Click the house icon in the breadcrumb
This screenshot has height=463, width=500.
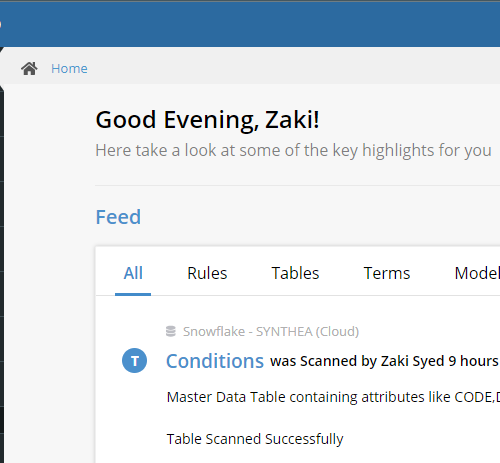(29, 69)
